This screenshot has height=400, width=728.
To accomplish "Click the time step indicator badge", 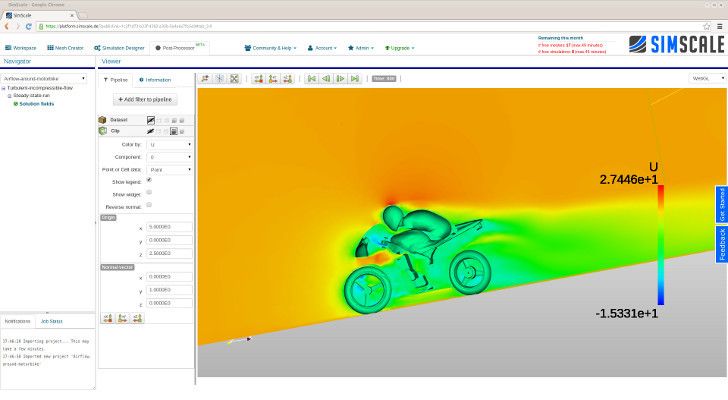I will coord(384,78).
